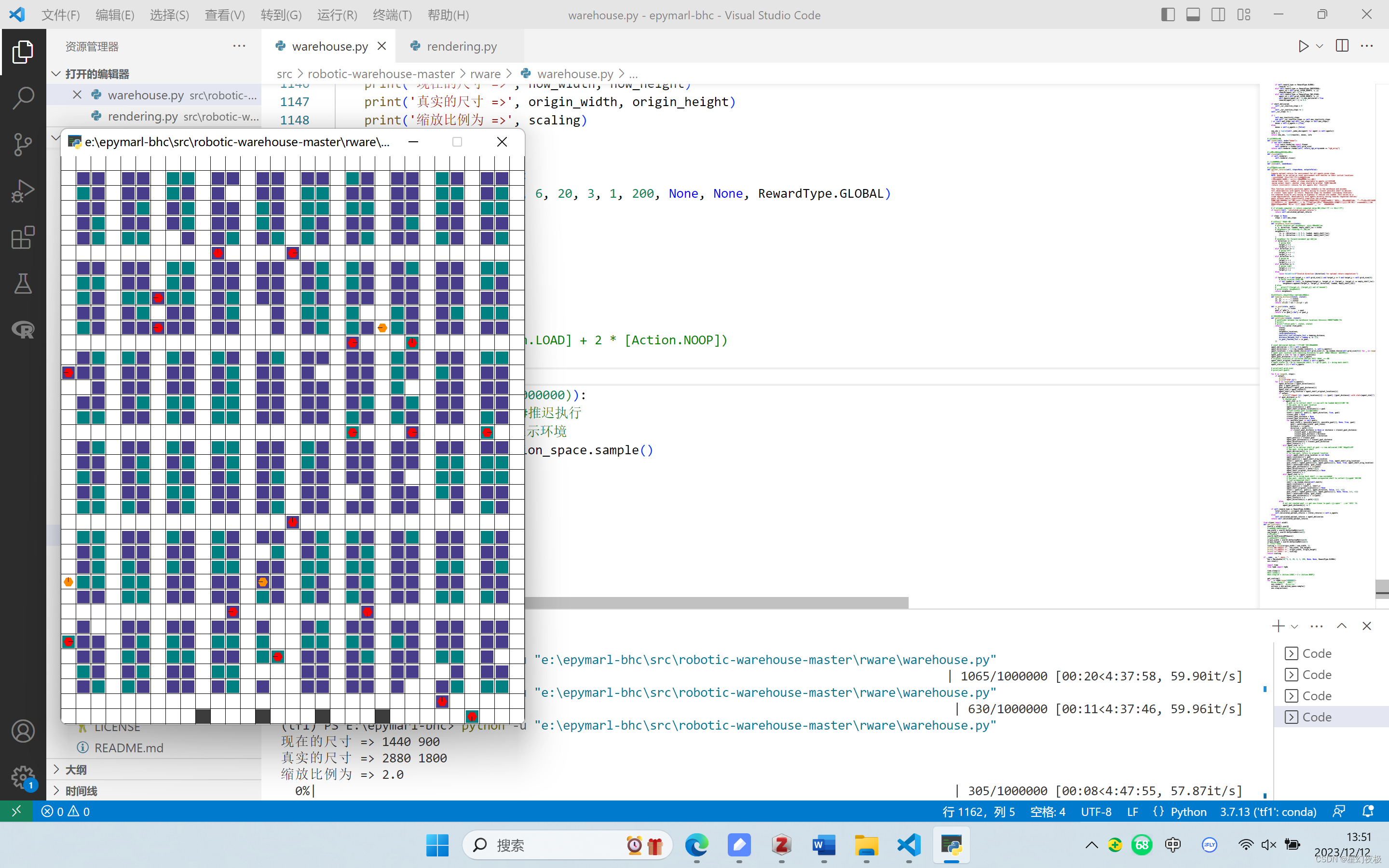The width and height of the screenshot is (1389, 868).
Task: Toggle the primary side bar
Action: click(1168, 15)
